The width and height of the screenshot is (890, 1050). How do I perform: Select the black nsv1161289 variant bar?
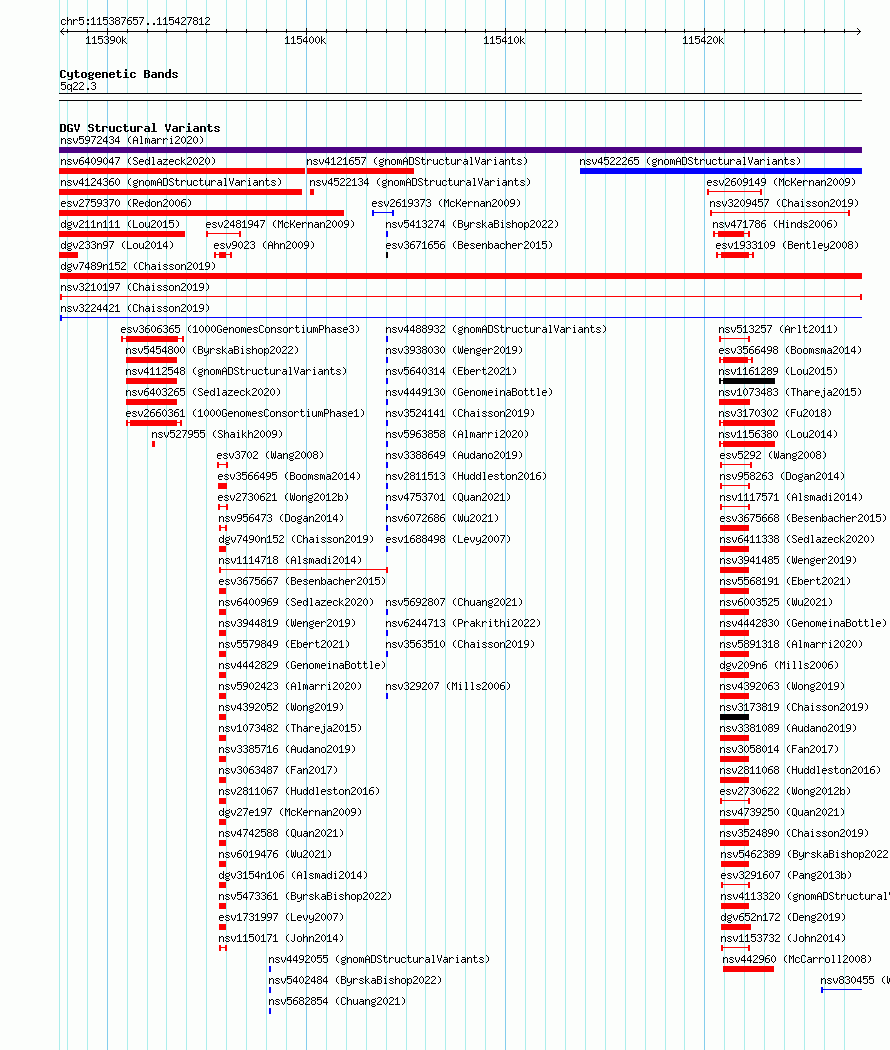click(747, 381)
